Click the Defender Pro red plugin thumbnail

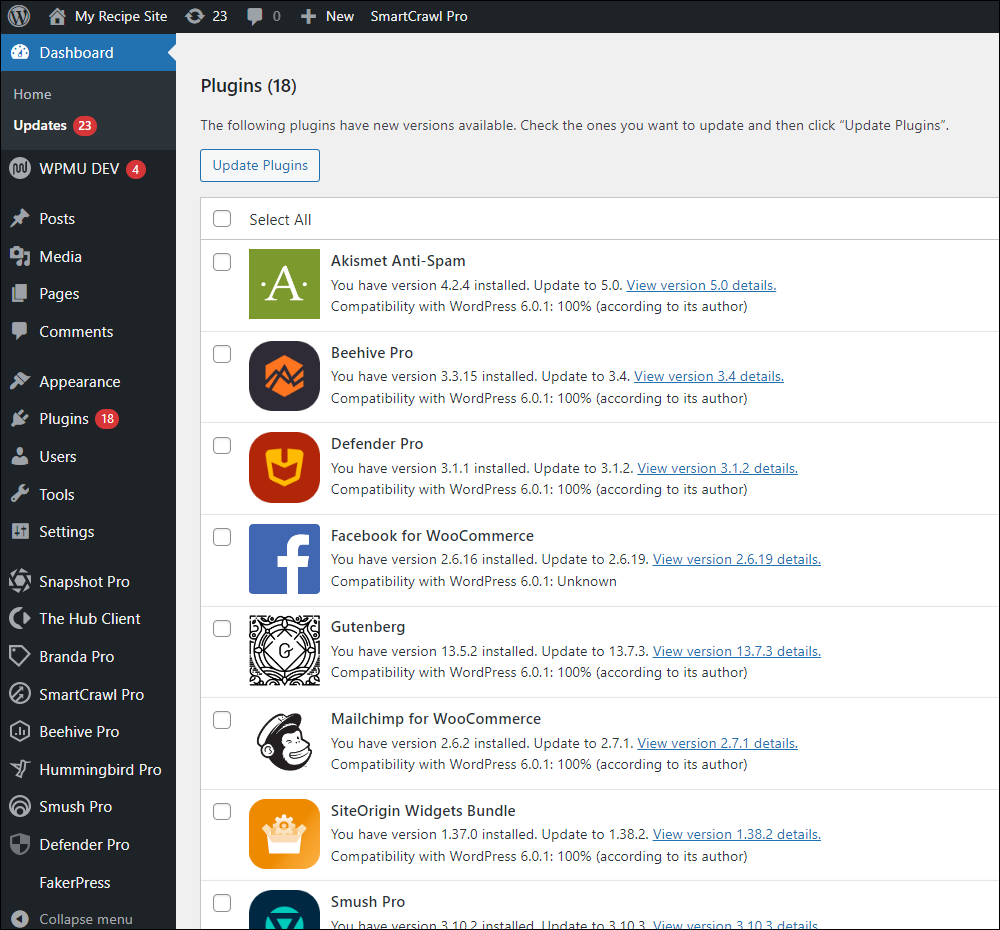pos(284,468)
